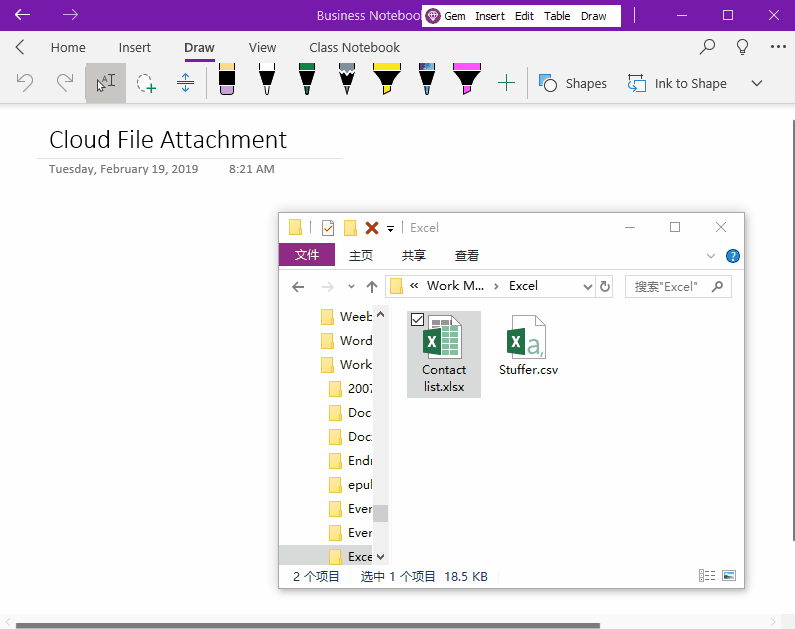Select the magenta highlighter
The width and height of the screenshot is (795, 629).
pyautogui.click(x=467, y=79)
